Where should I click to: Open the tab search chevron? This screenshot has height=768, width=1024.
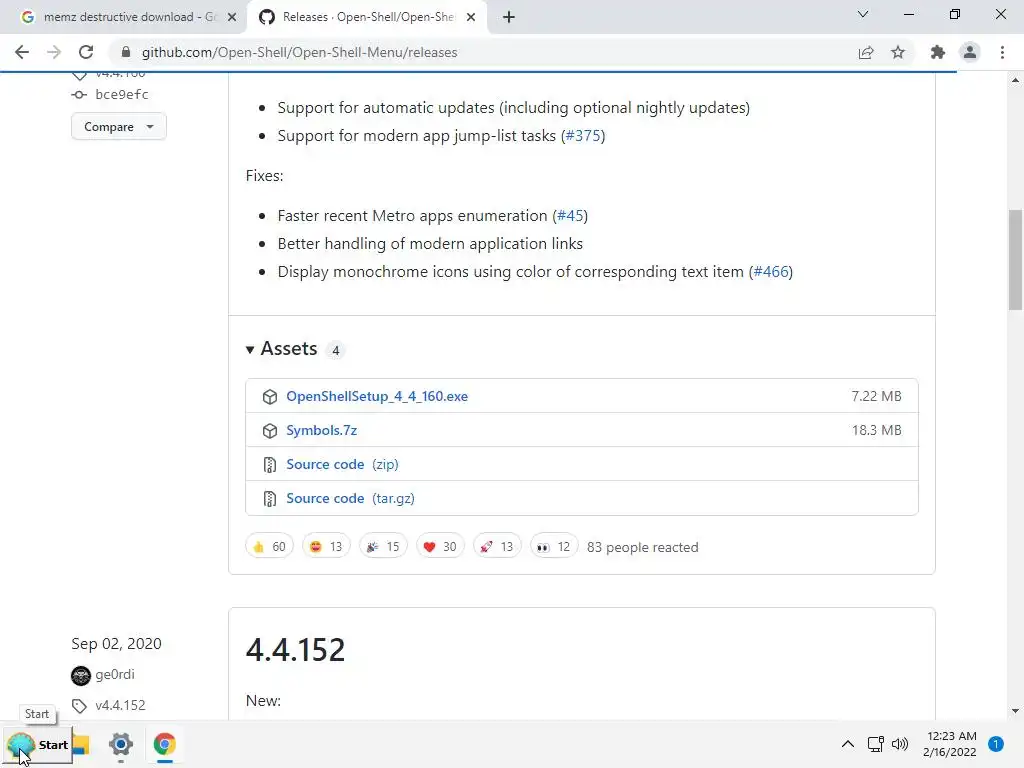863,14
